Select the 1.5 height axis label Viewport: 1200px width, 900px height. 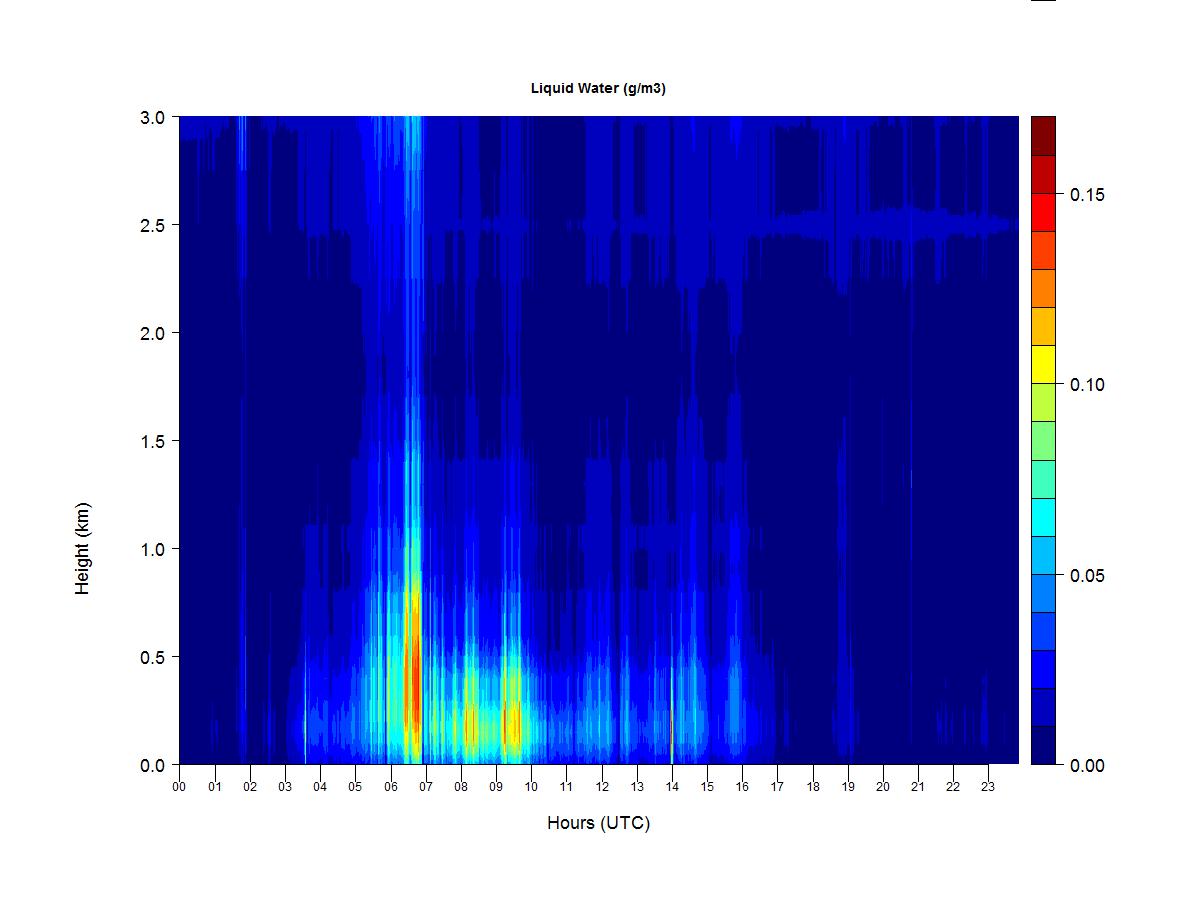coord(151,441)
